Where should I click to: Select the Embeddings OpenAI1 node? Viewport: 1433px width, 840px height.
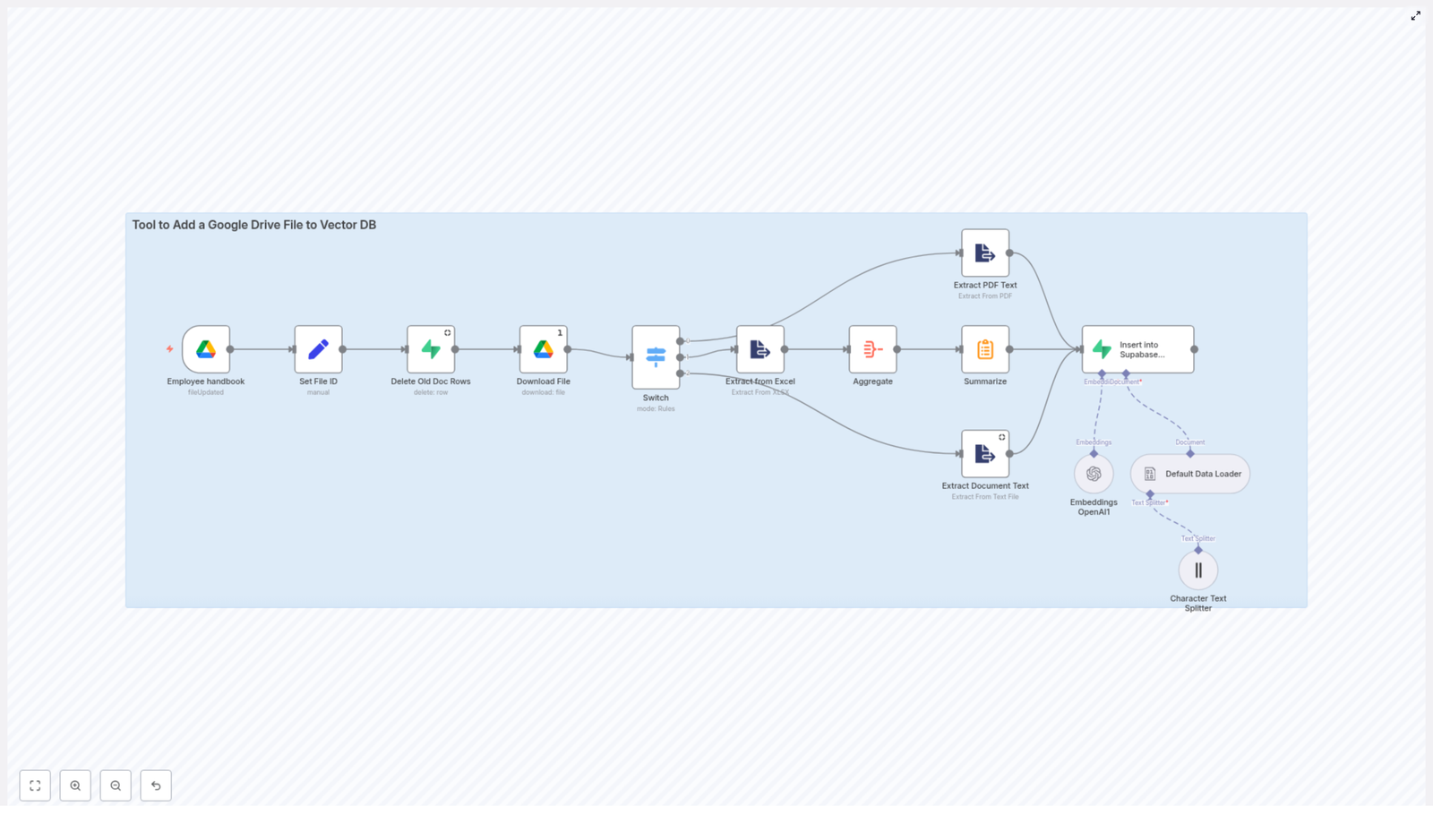pos(1093,473)
